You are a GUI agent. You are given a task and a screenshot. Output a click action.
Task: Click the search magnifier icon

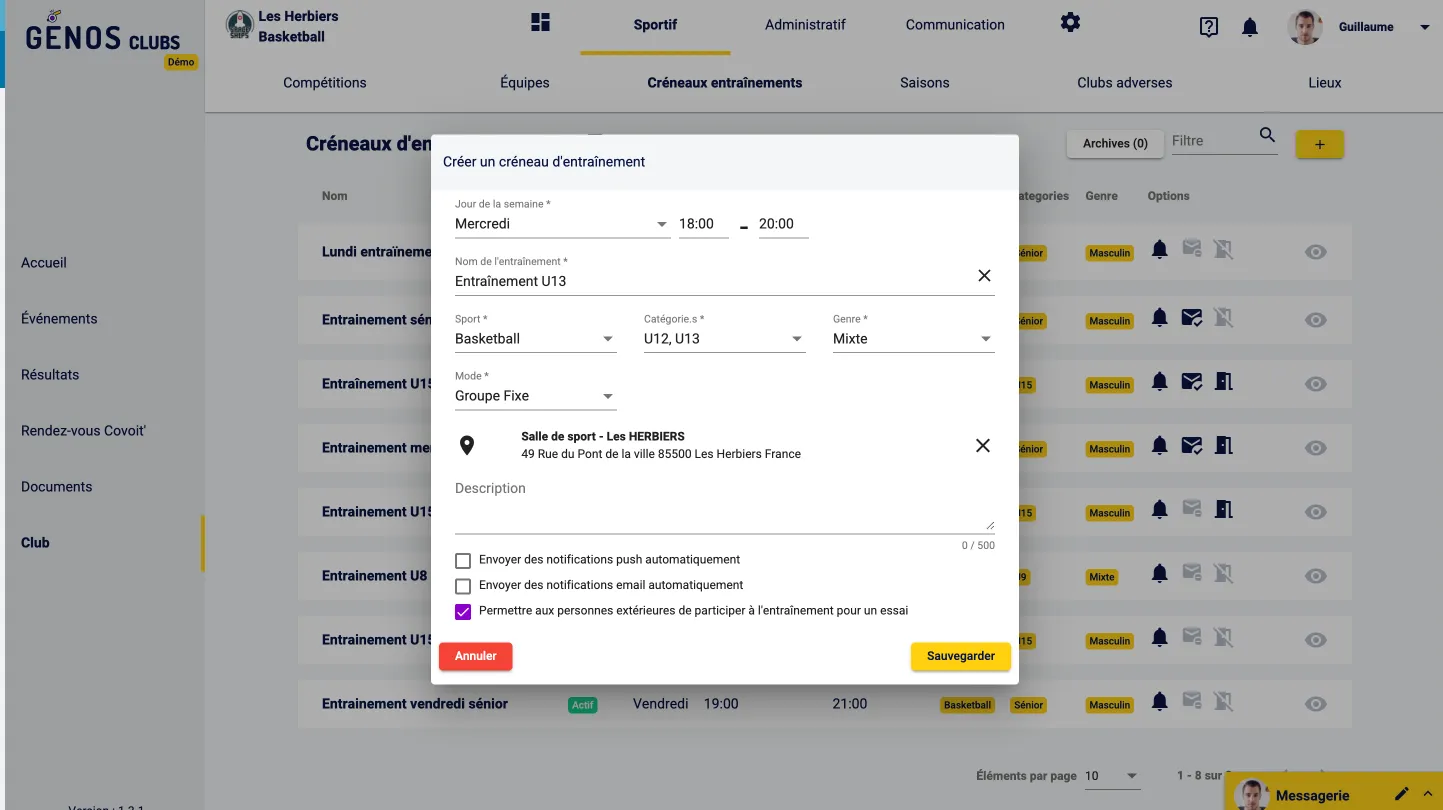point(1267,136)
